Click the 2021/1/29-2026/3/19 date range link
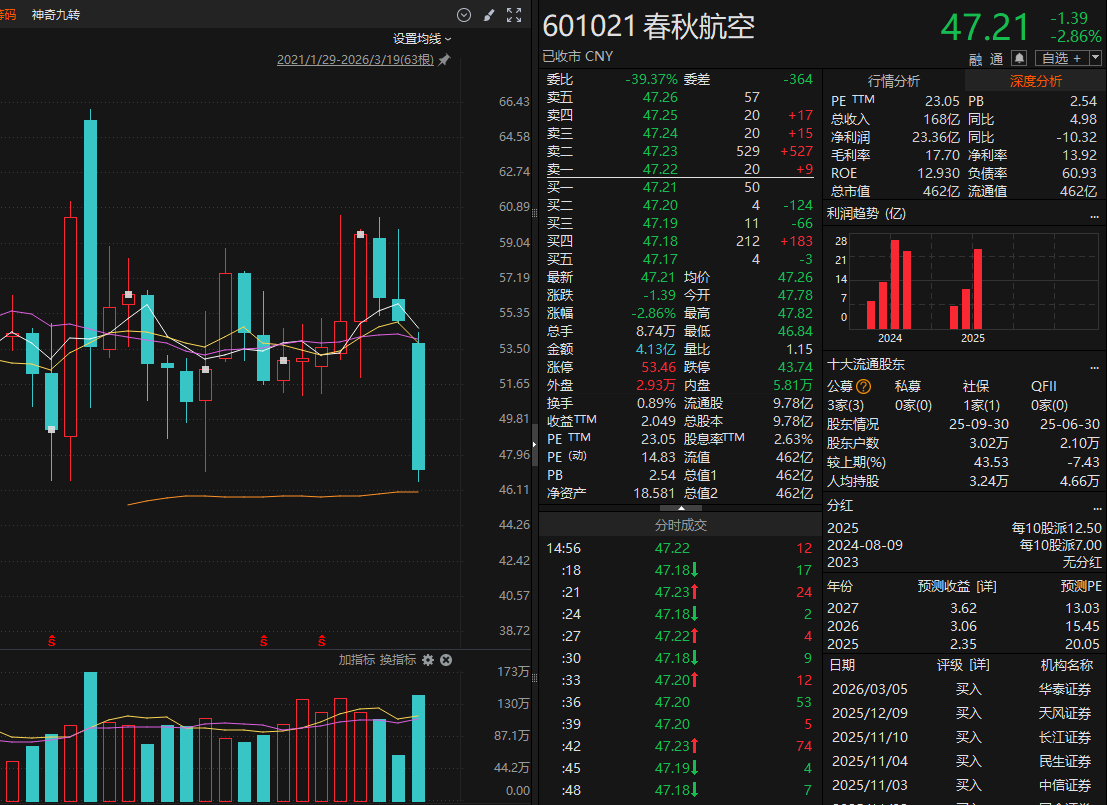Viewport: 1107px width, 805px height. pyautogui.click(x=355, y=61)
